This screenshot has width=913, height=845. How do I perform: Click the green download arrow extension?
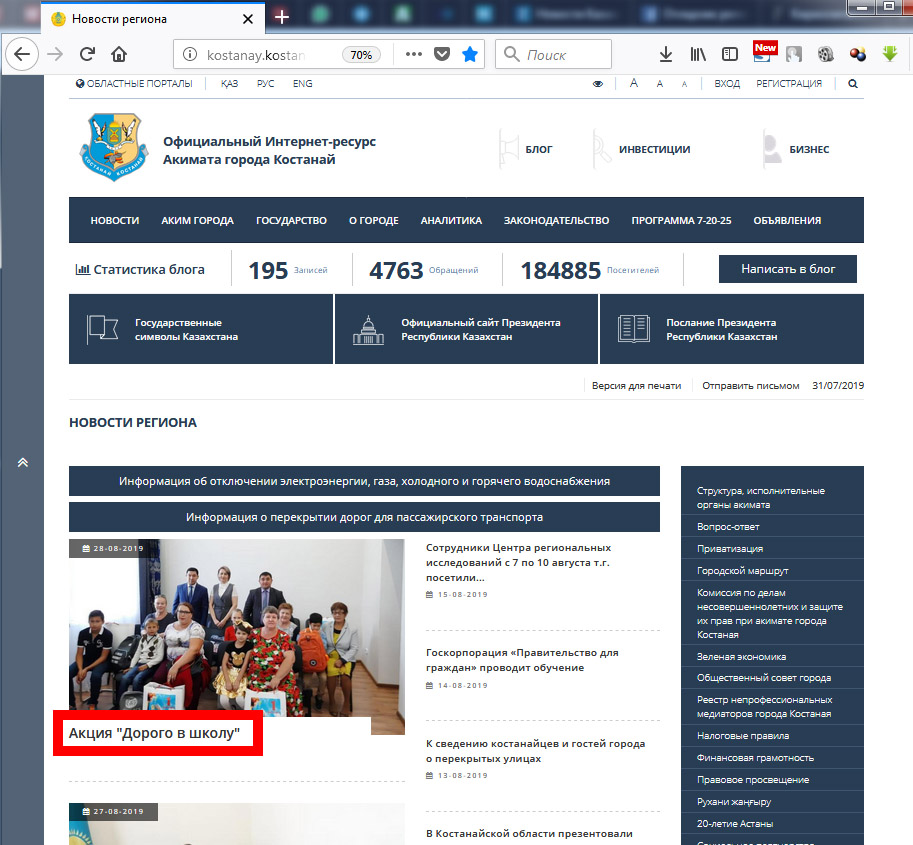pos(890,54)
